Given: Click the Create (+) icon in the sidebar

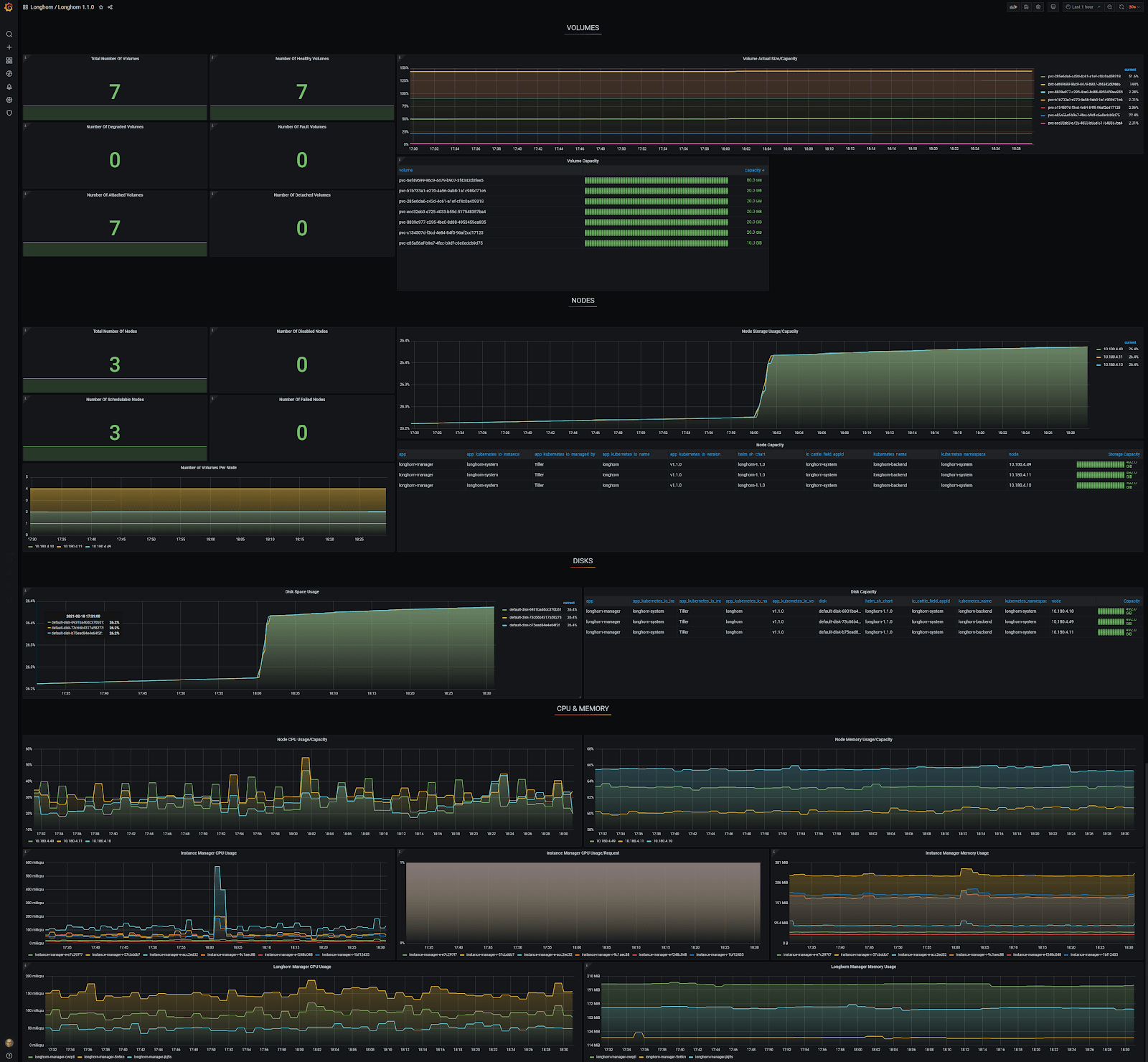Looking at the screenshot, I should 9,47.
